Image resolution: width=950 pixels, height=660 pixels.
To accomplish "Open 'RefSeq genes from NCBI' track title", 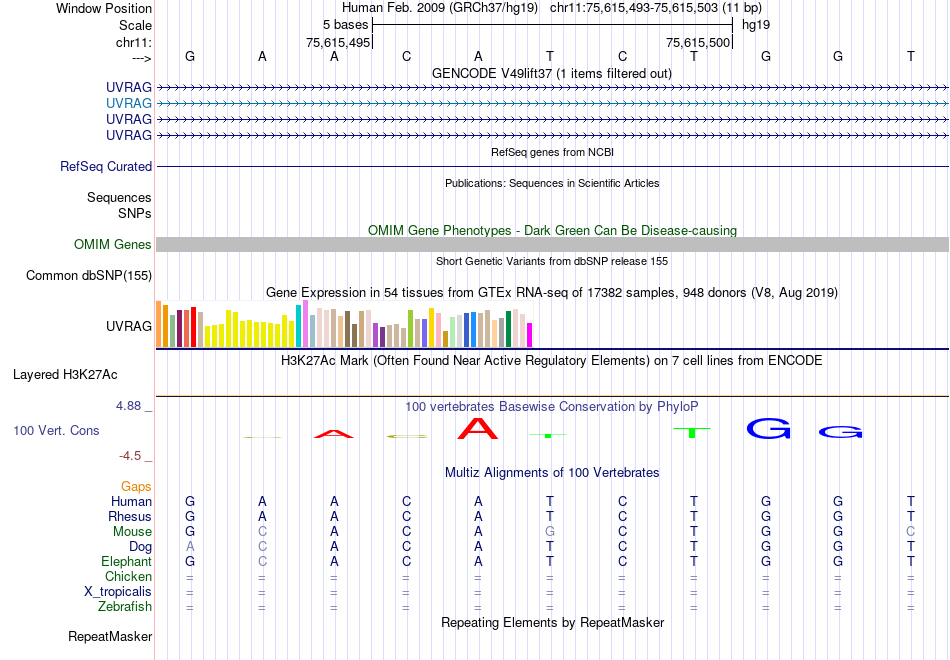I will point(552,152).
